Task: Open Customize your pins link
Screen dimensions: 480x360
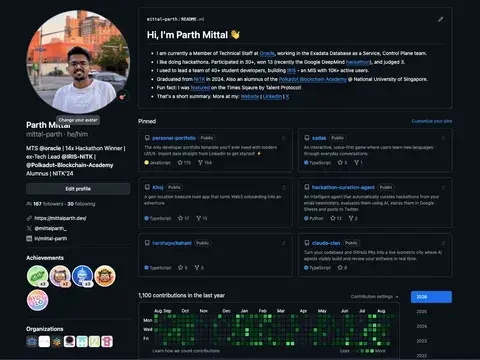Action: click(x=432, y=121)
